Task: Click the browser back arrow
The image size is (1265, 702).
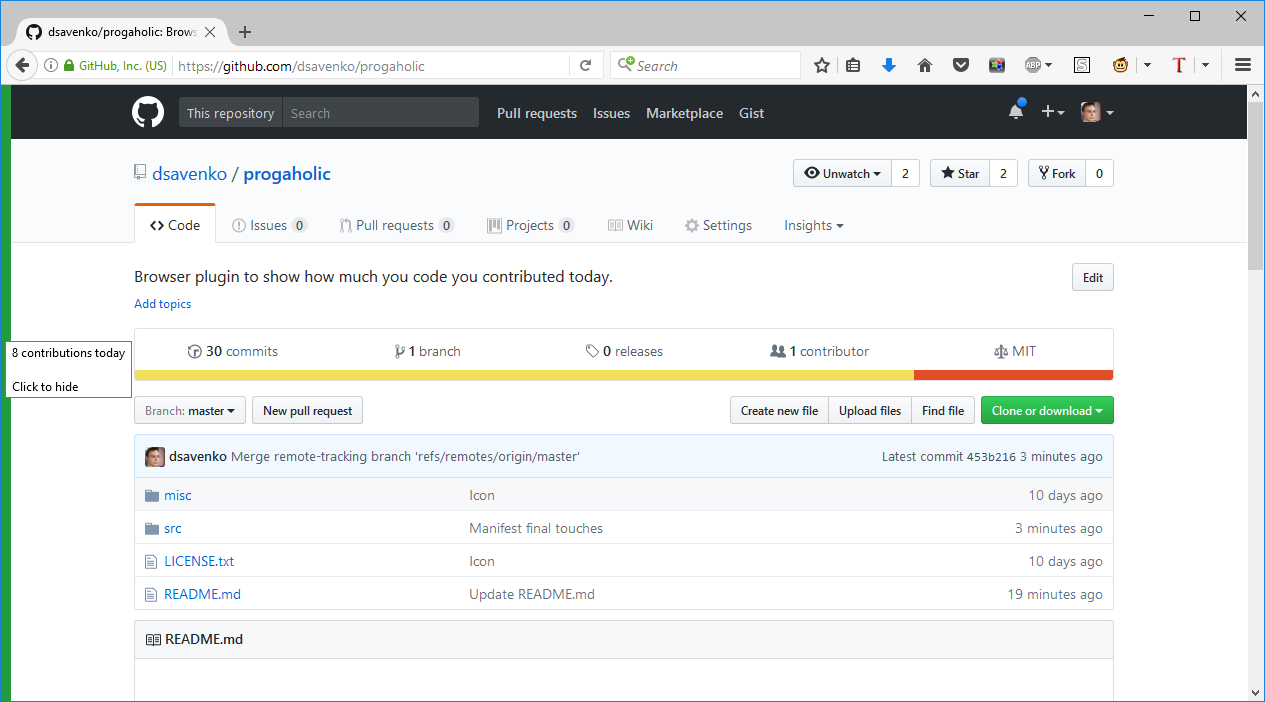Action: click(22, 65)
